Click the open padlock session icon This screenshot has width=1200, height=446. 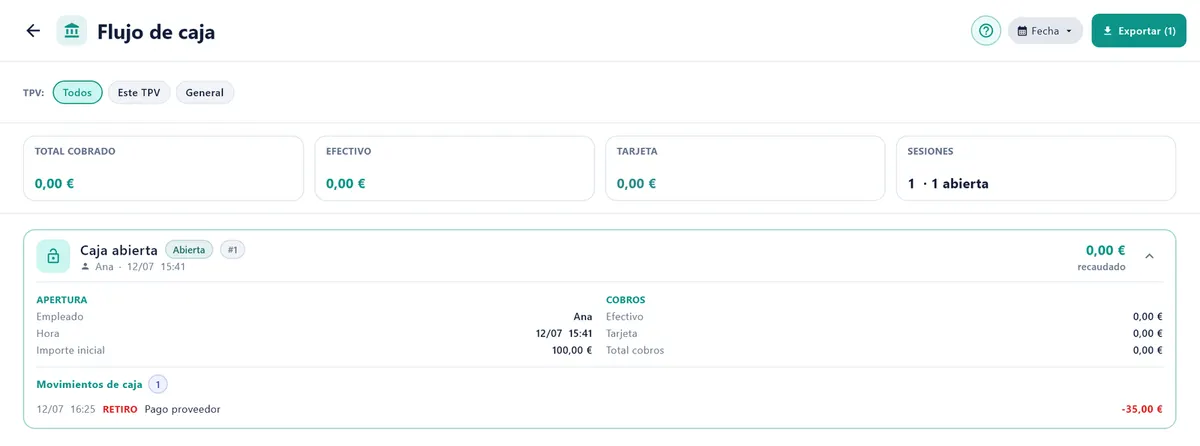click(x=53, y=256)
